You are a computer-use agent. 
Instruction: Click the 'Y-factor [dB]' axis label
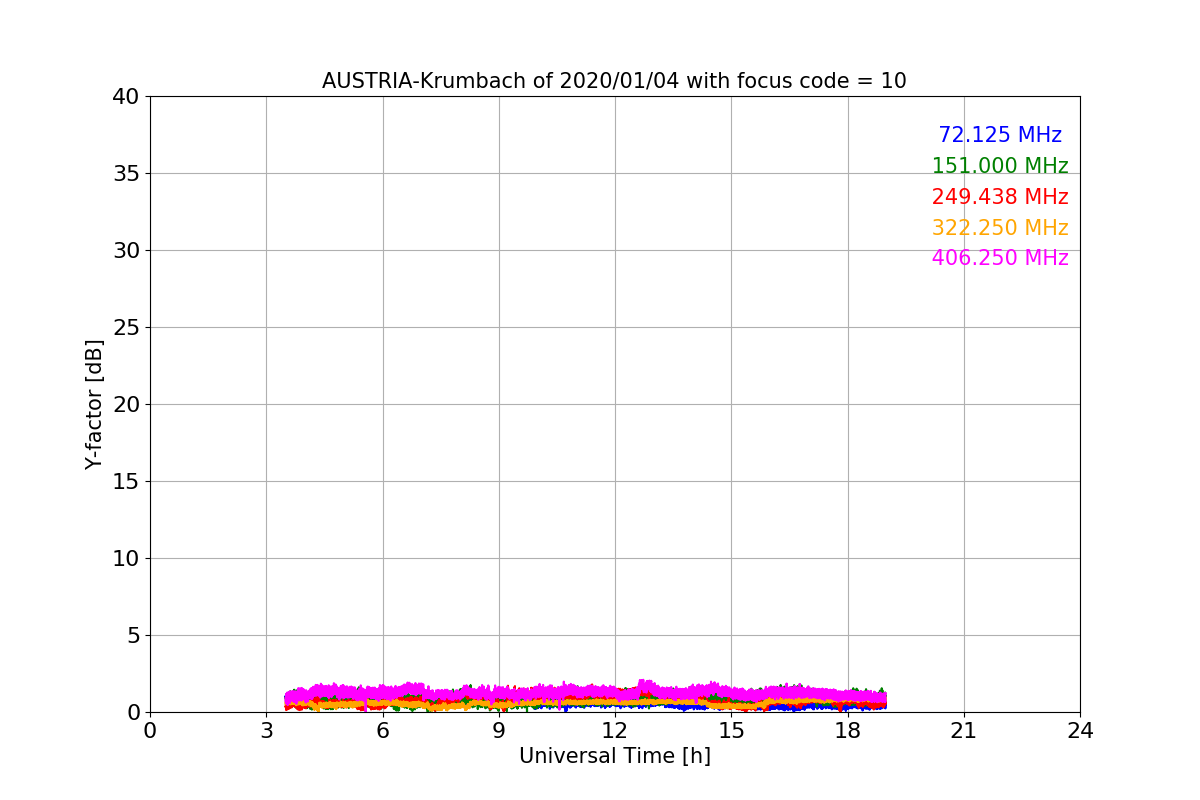point(95,404)
